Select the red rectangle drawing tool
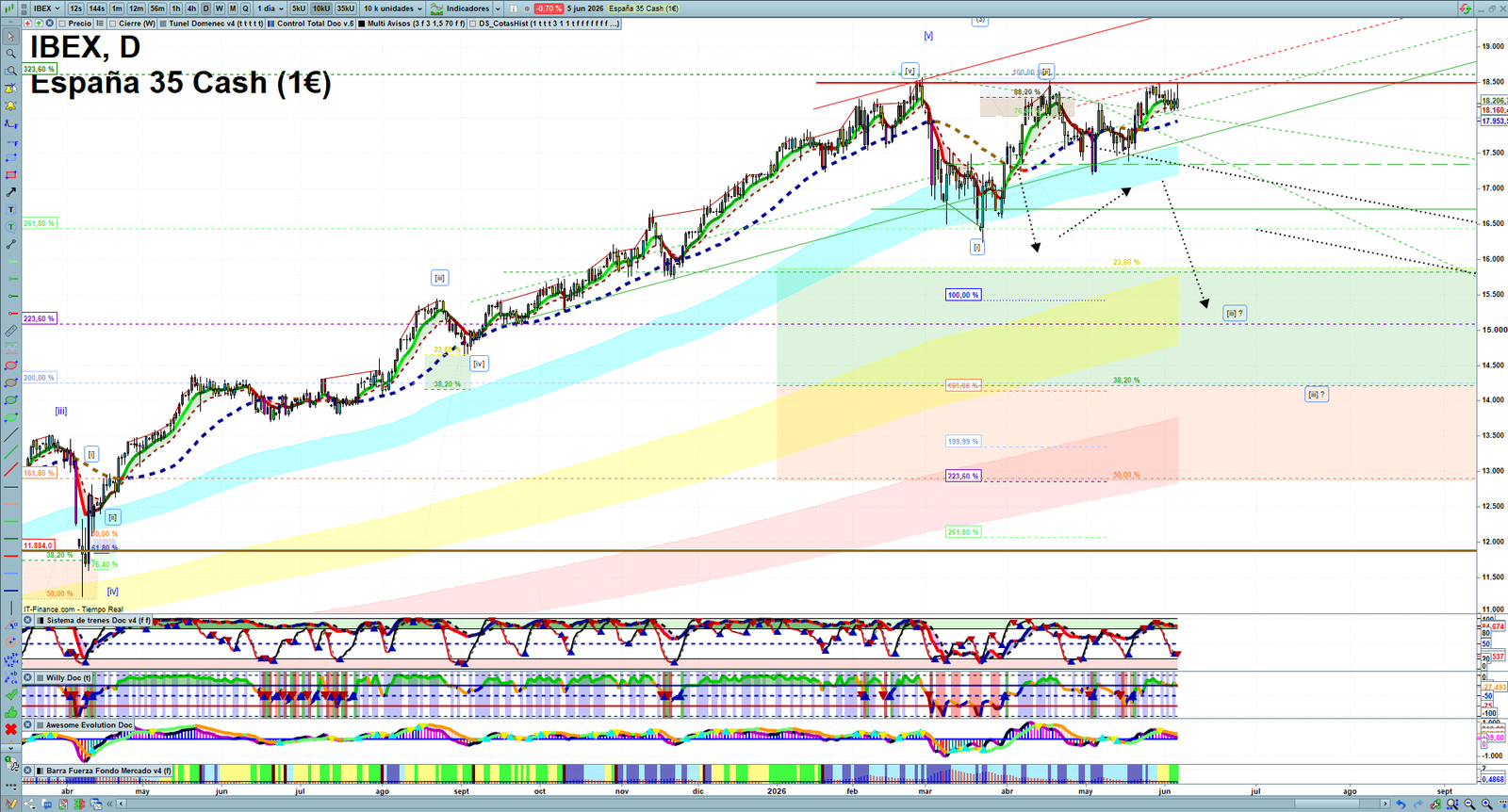1508x812 pixels. point(11,175)
